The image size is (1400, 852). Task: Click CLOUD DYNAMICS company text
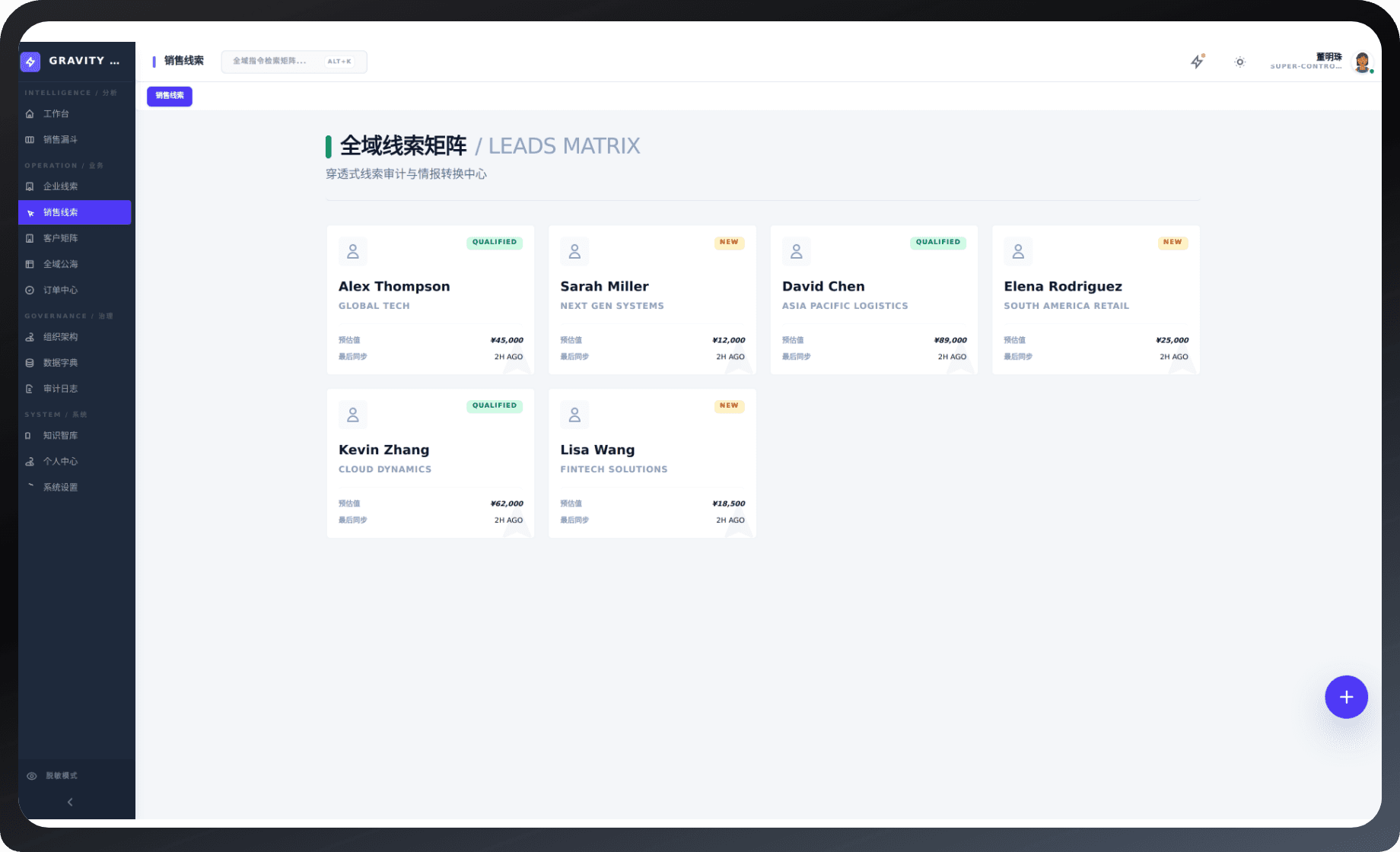tap(385, 469)
